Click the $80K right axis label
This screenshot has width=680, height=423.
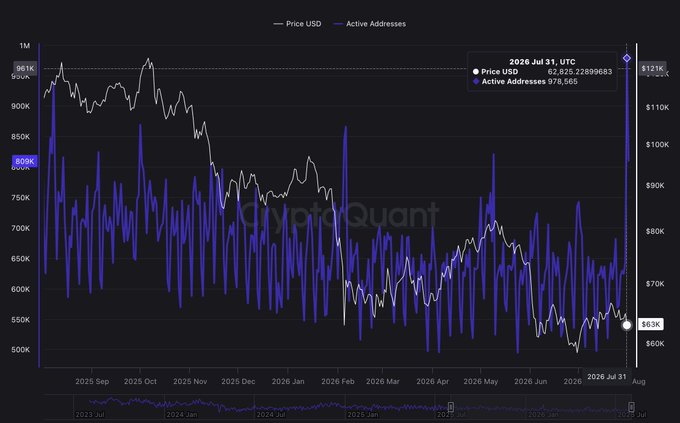click(x=655, y=231)
